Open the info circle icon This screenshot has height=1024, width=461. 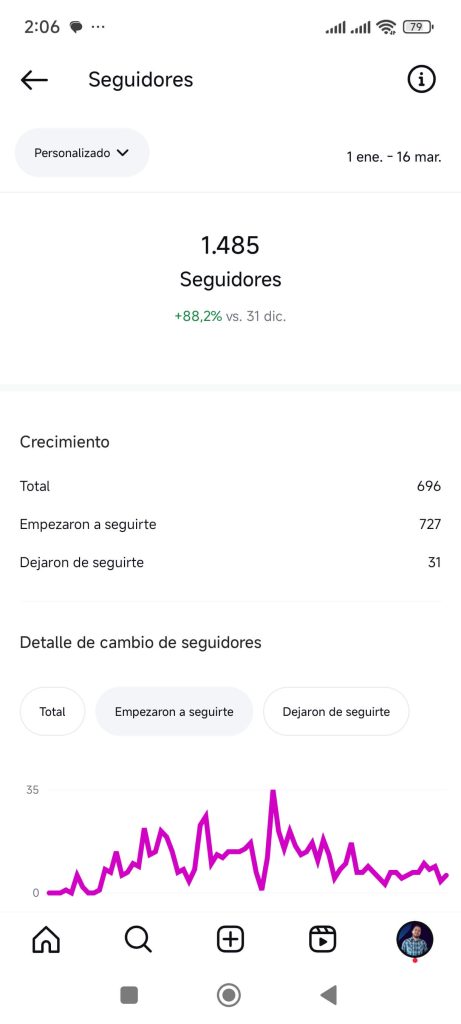point(421,80)
